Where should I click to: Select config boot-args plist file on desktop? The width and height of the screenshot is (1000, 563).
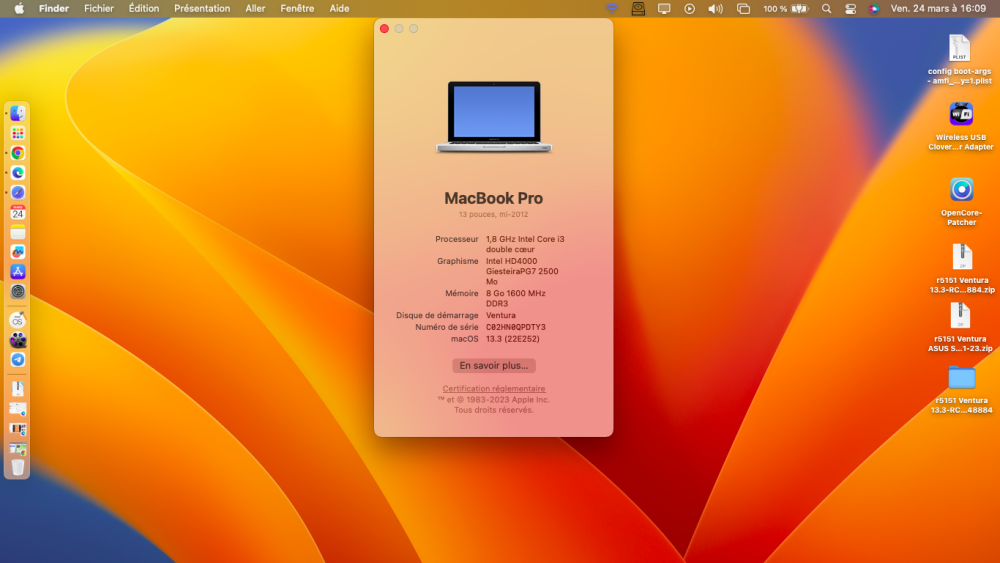pos(959,59)
